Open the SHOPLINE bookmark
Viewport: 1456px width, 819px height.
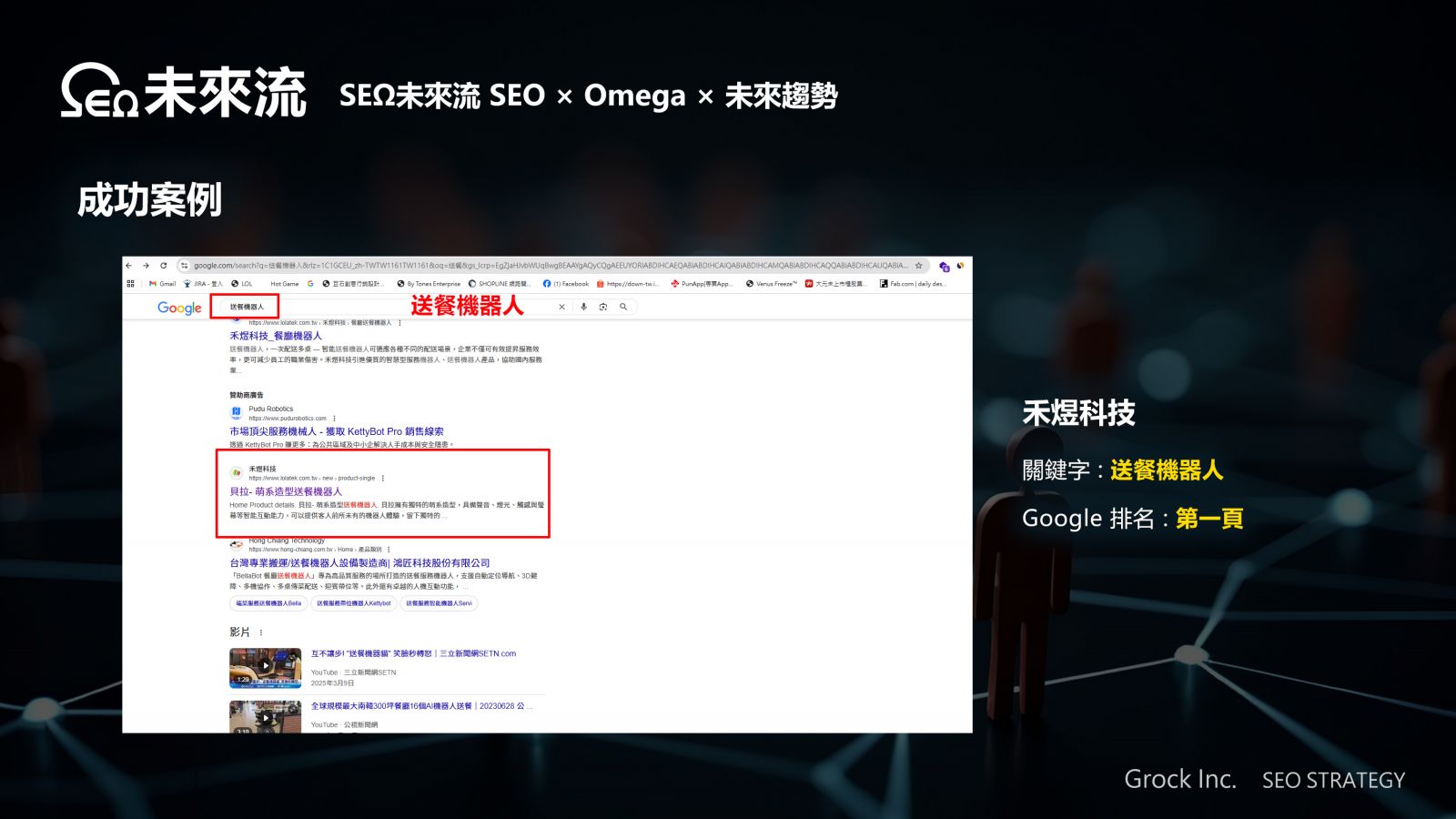click(499, 284)
